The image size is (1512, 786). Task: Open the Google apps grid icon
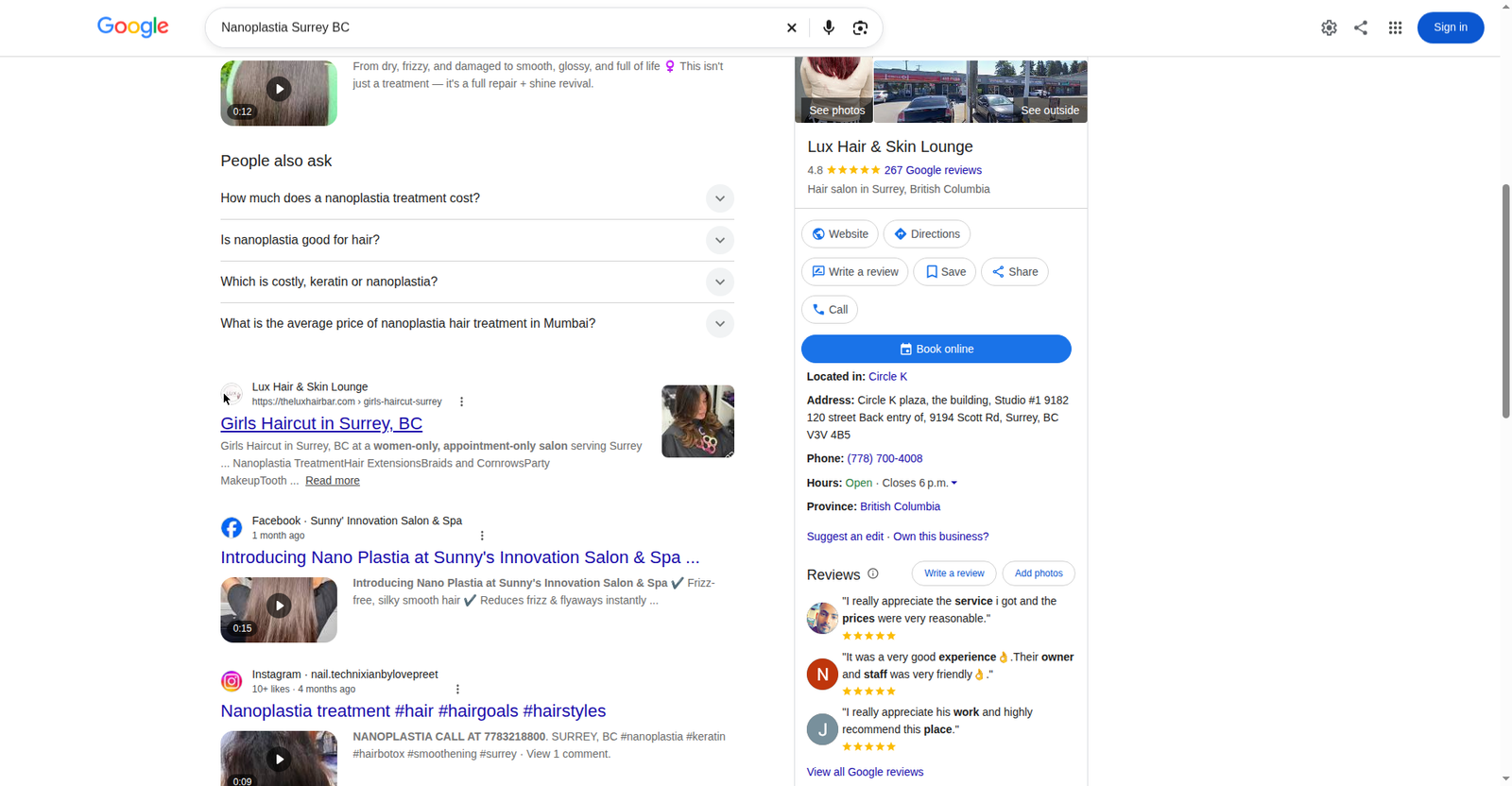(1395, 27)
